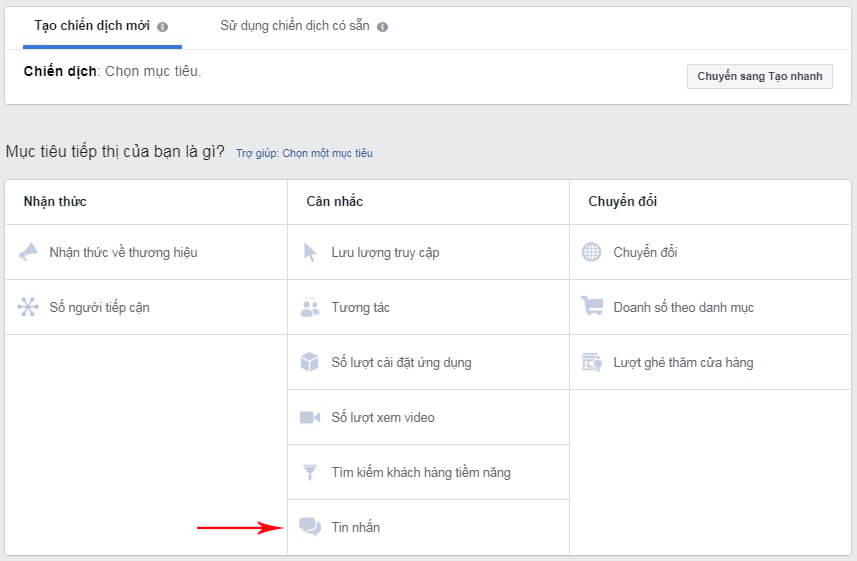The image size is (857, 561).
Task: Click the Chuyển đổi column header
Action: [623, 201]
